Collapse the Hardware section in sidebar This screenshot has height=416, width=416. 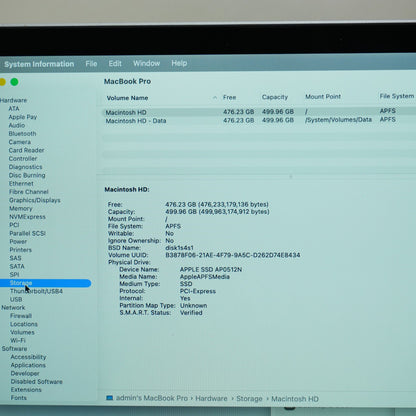click(x=13, y=100)
